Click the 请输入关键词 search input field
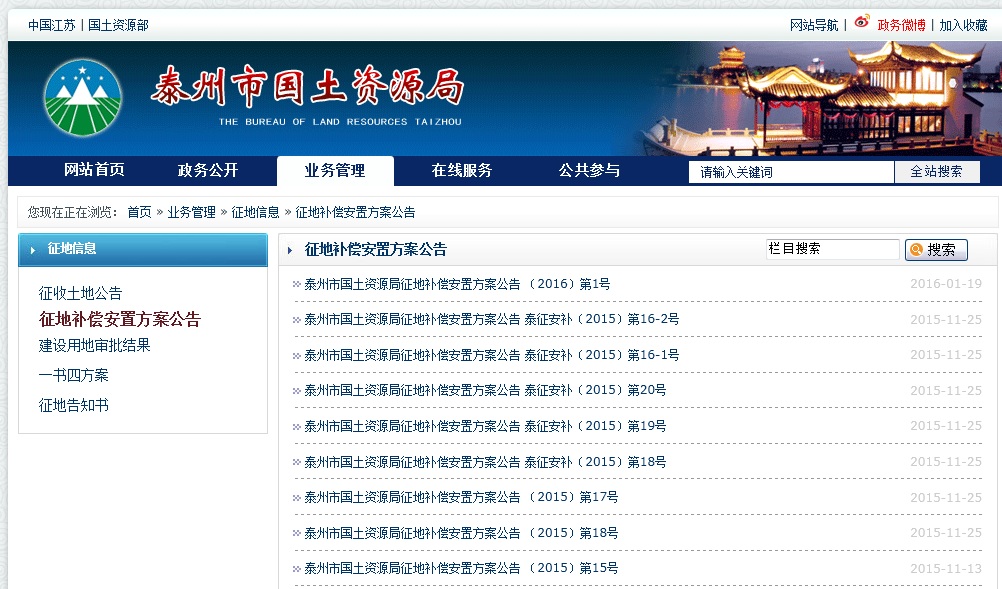 point(790,172)
